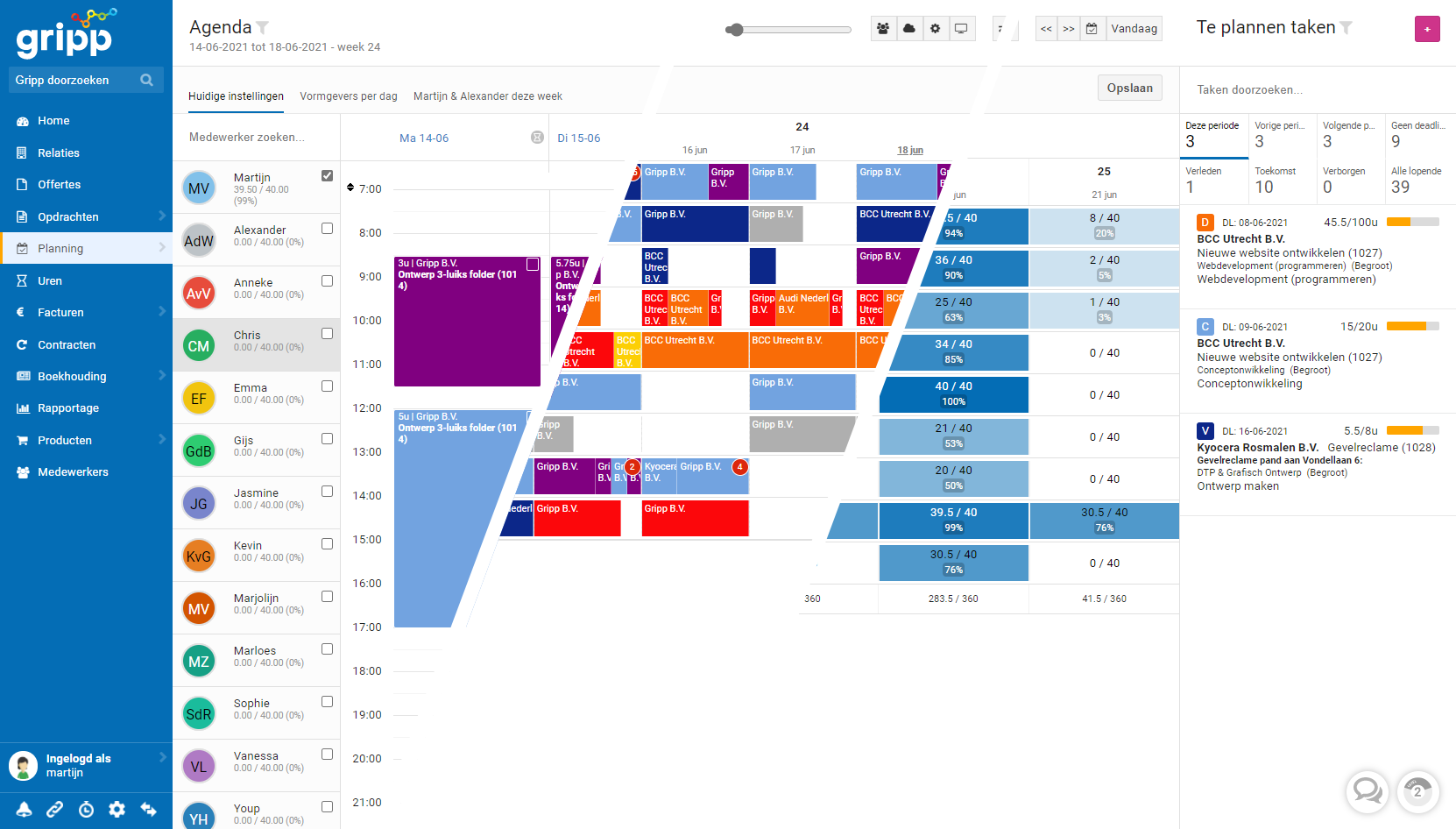Click Jasmine's JG avatar
1456x829 pixels.
[x=199, y=504]
